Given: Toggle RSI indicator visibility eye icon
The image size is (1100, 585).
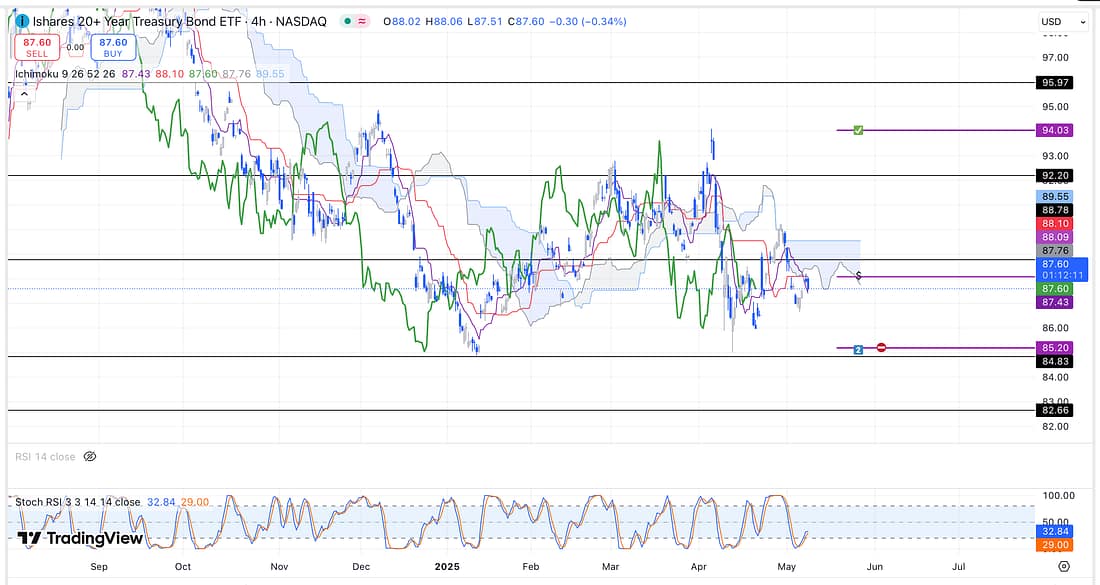Looking at the screenshot, I should click(89, 457).
